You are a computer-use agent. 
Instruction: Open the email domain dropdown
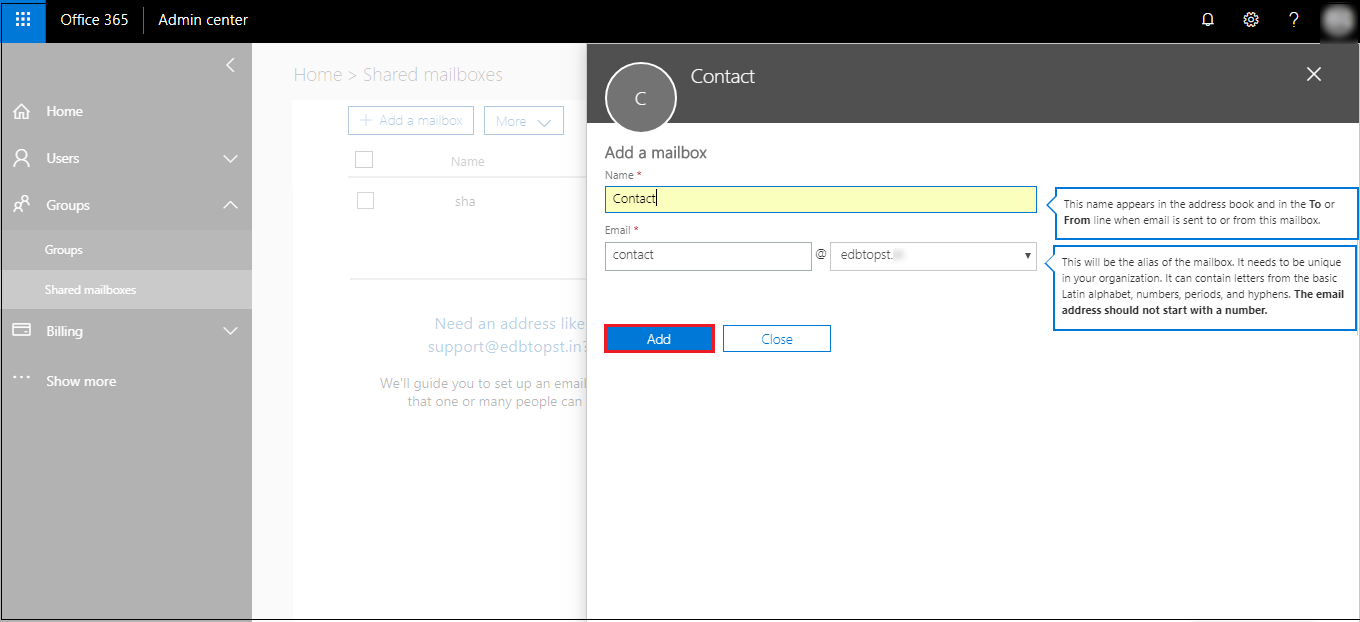point(933,256)
